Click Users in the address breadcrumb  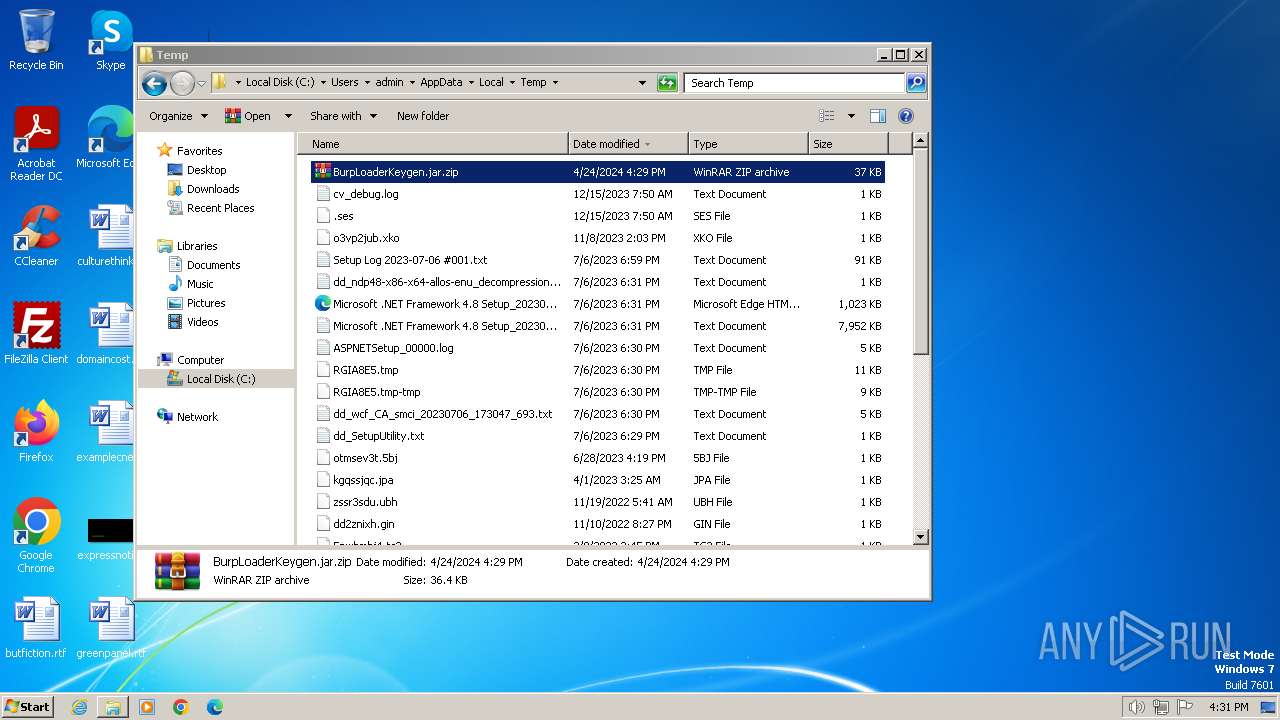pos(344,83)
